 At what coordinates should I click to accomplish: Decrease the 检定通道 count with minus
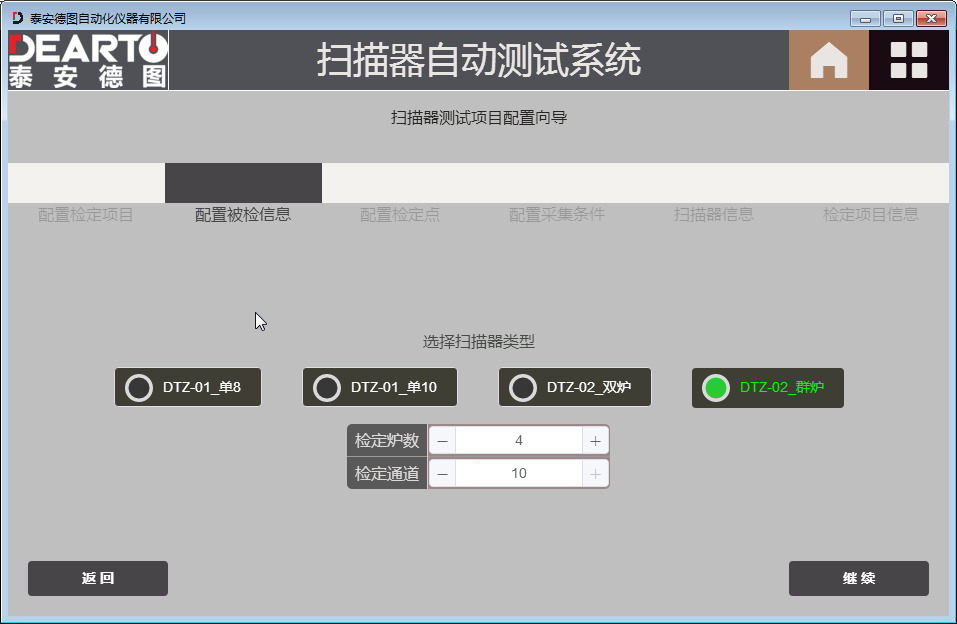point(442,474)
